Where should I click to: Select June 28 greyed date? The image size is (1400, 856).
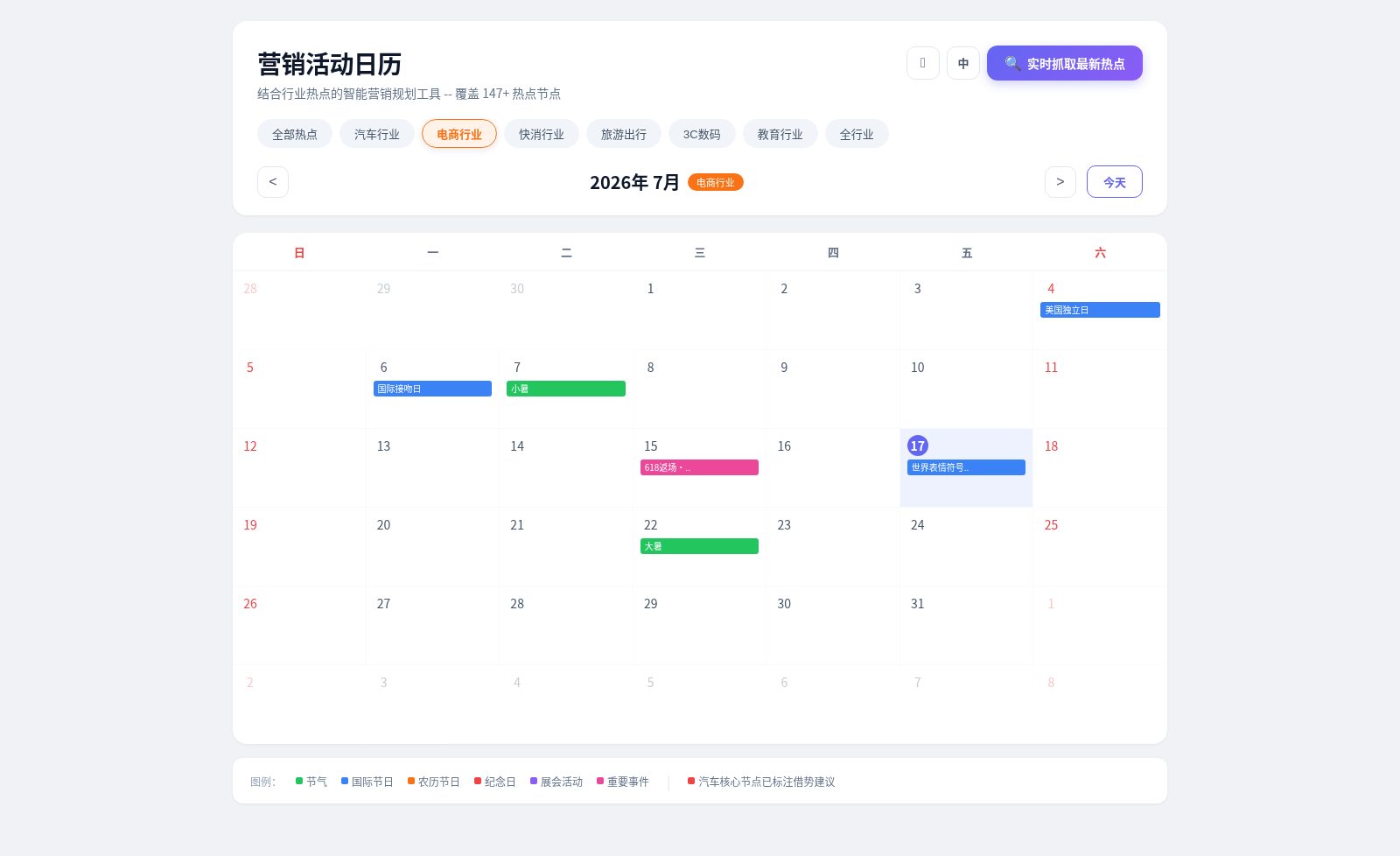(299, 310)
